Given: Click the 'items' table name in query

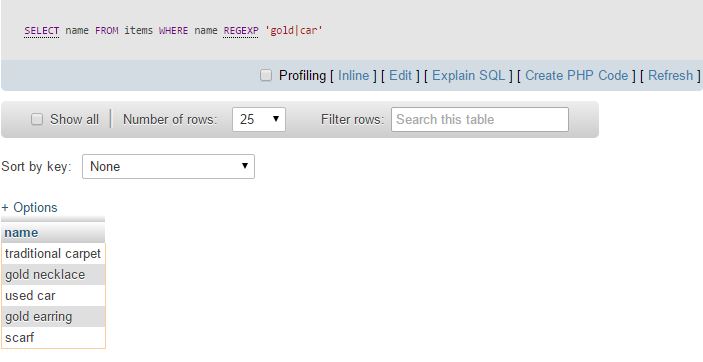Looking at the screenshot, I should (x=139, y=31).
